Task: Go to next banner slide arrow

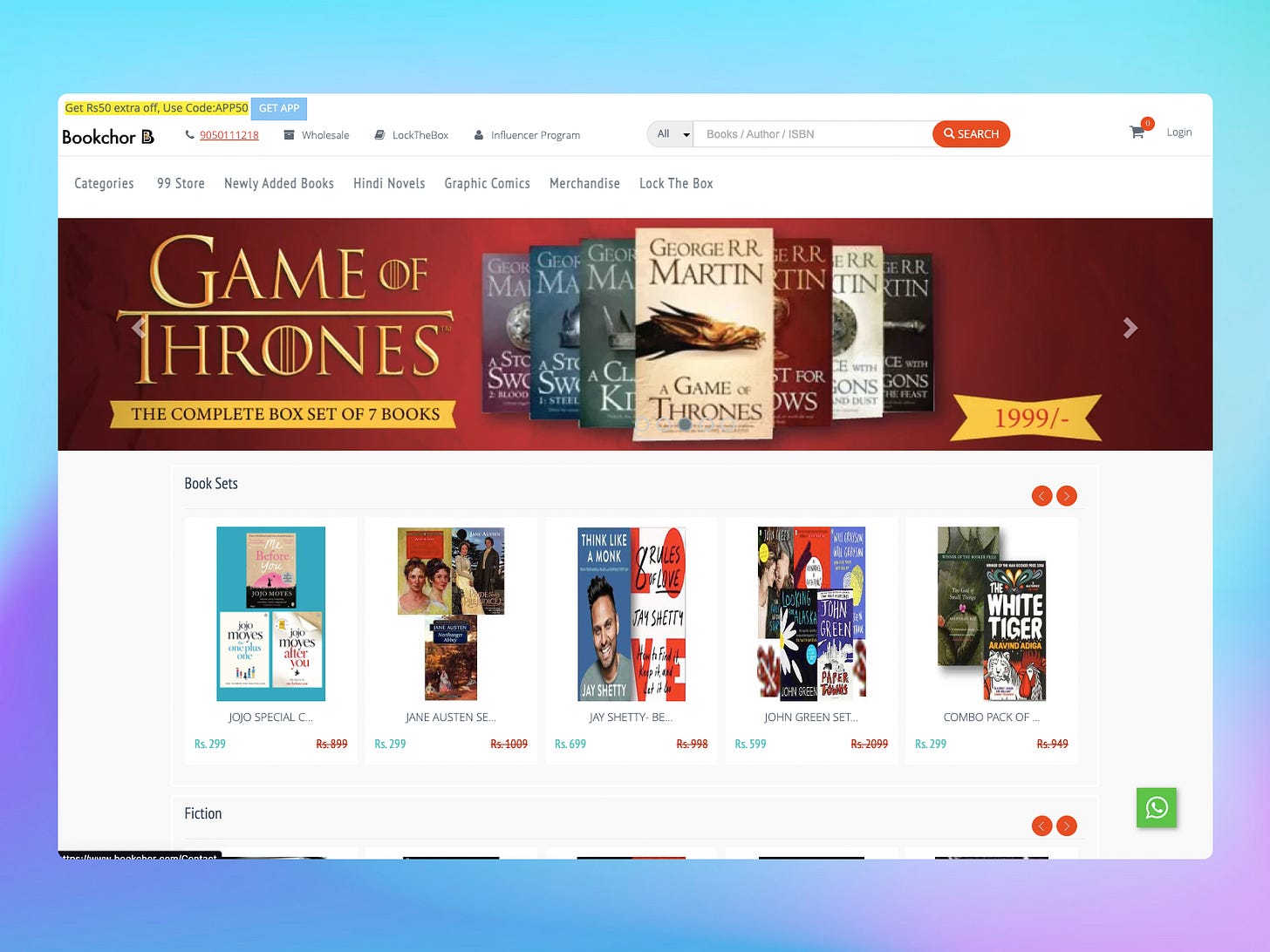Action: pyautogui.click(x=1130, y=328)
